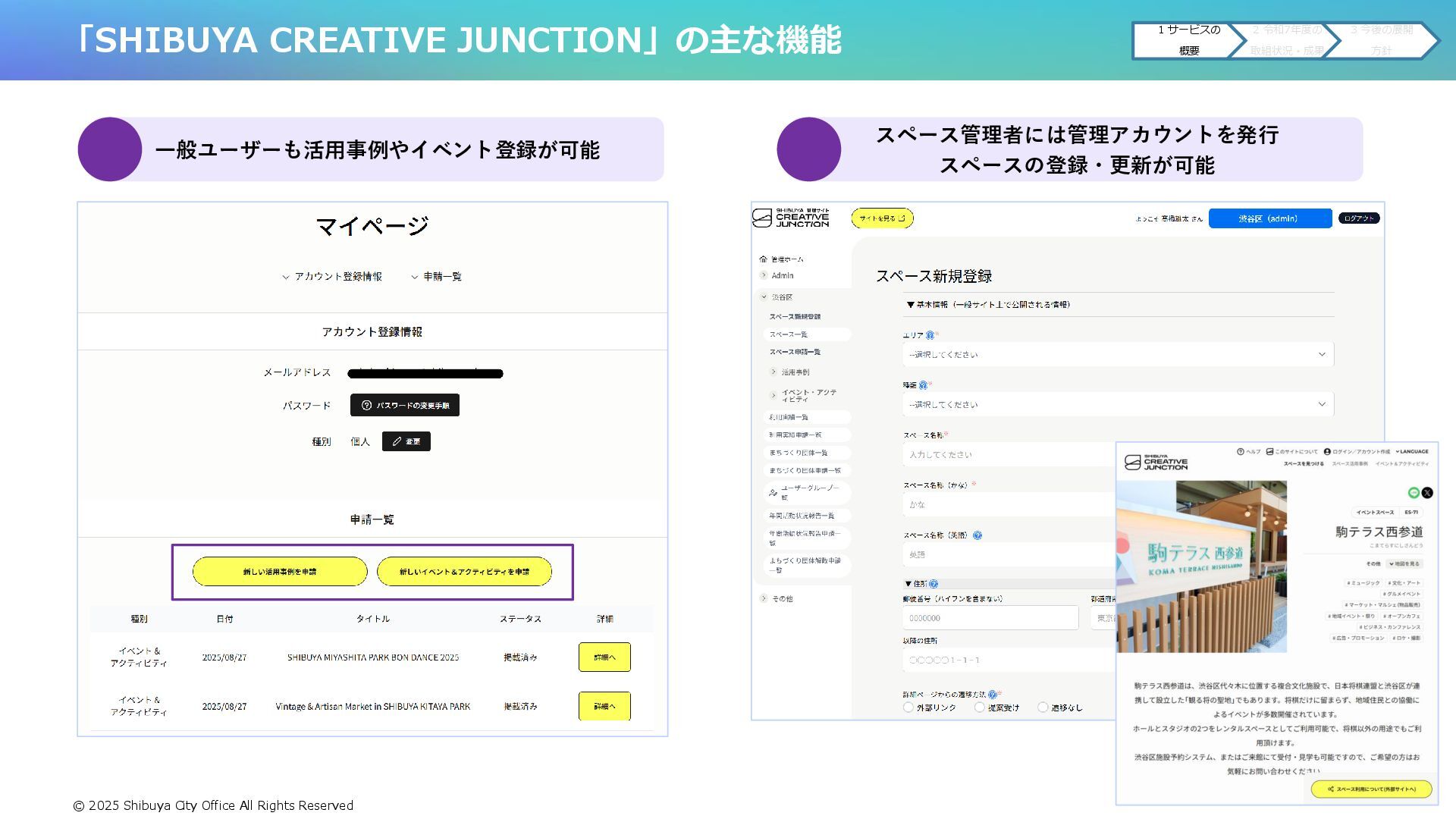Click the ユーザーグループ icon in sidebar

click(x=773, y=493)
